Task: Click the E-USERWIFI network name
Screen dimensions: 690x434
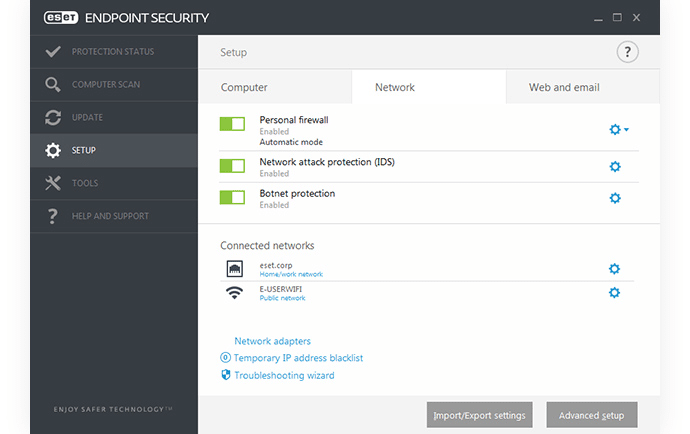Action: 281,289
